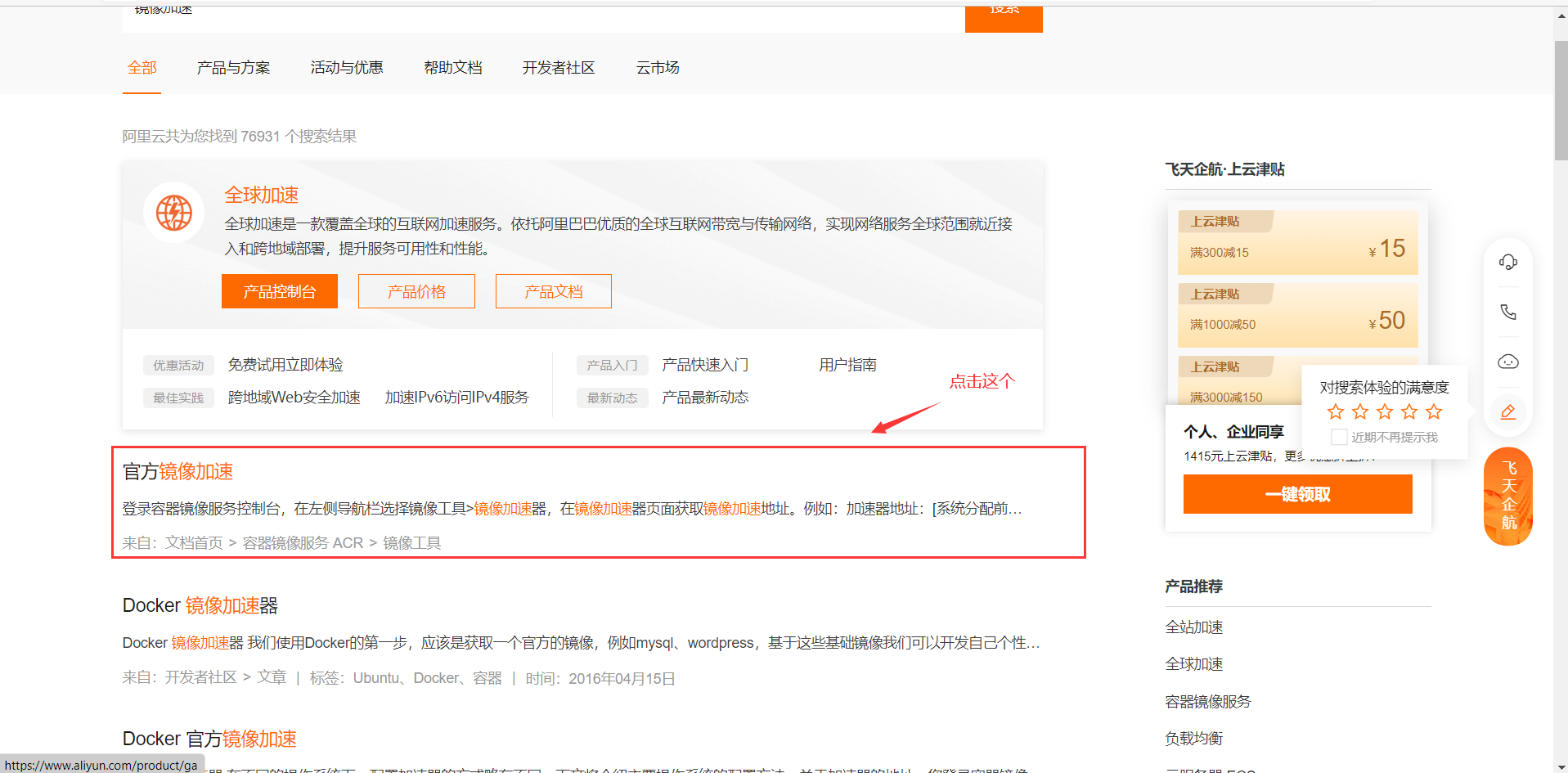
Task: Switch to the 活动与优惠 tab
Action: (347, 68)
